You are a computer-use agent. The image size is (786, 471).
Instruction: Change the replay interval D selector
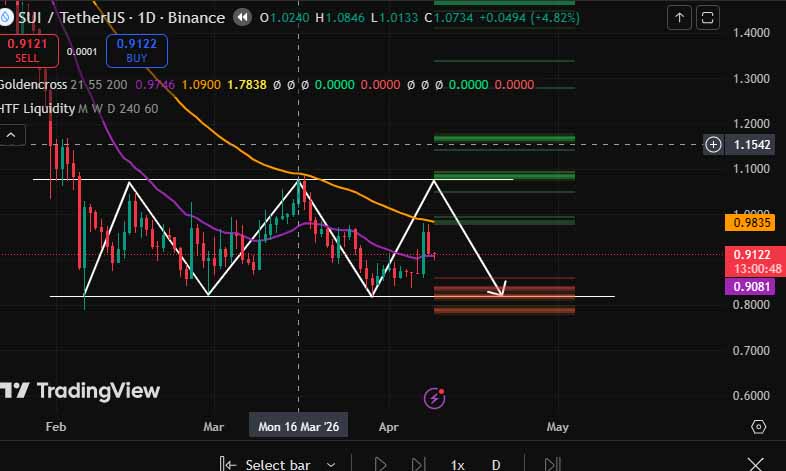496,464
